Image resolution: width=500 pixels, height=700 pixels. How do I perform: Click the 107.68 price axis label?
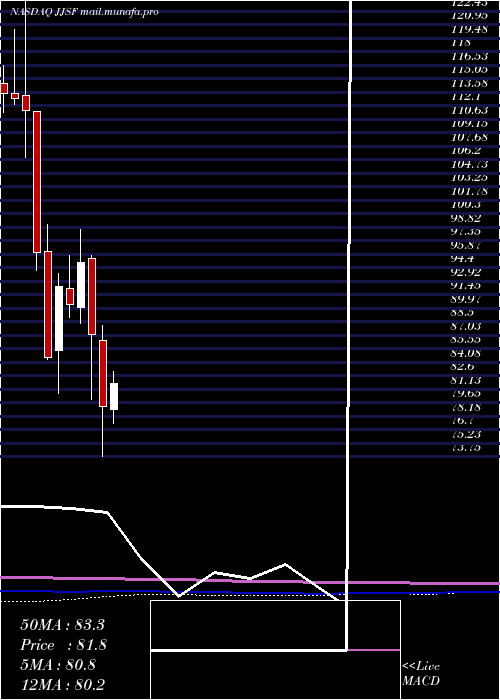(x=469, y=137)
